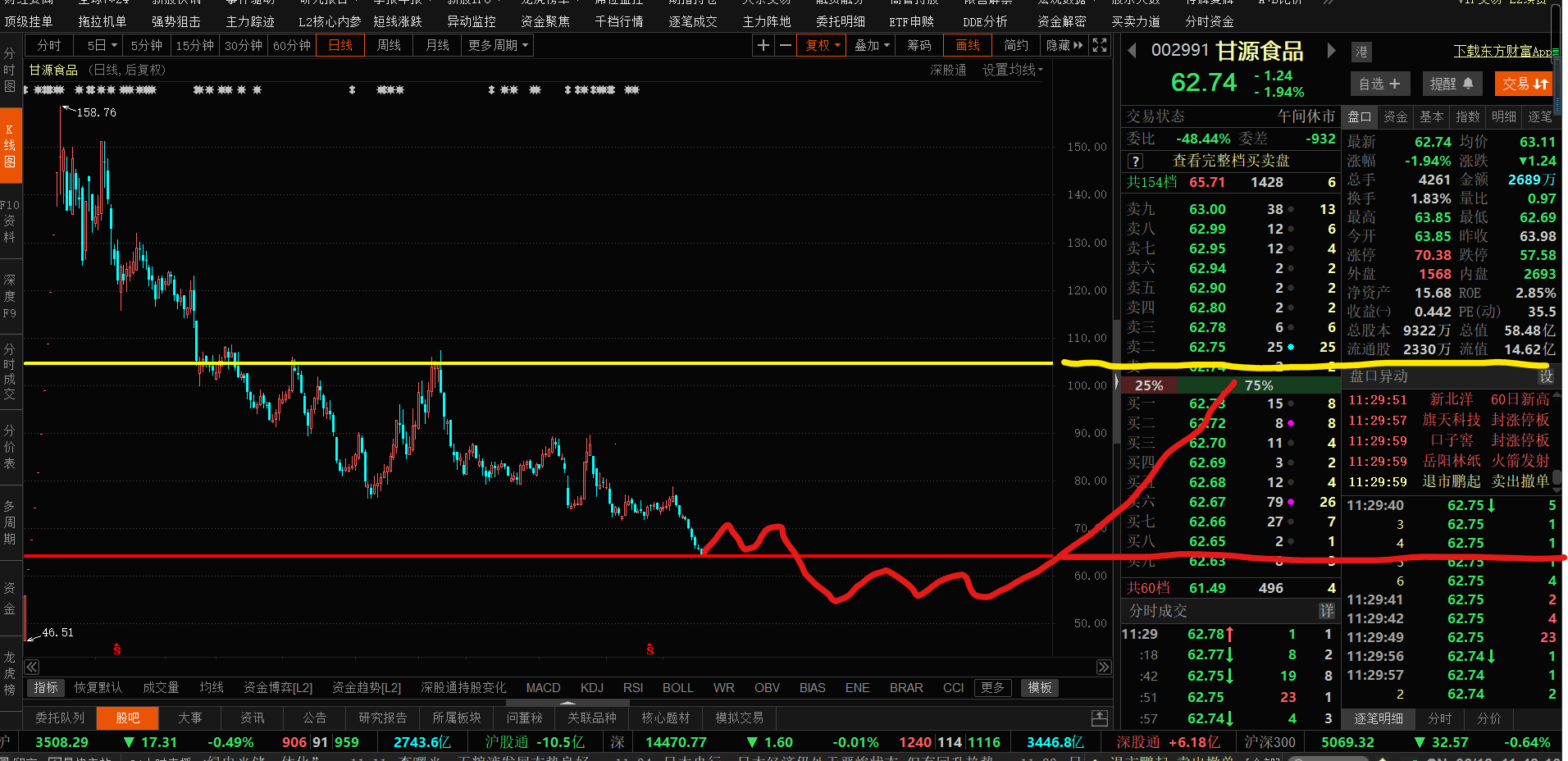The image size is (1568, 761).
Task: Select the 60分钟 period tab
Action: [x=292, y=45]
